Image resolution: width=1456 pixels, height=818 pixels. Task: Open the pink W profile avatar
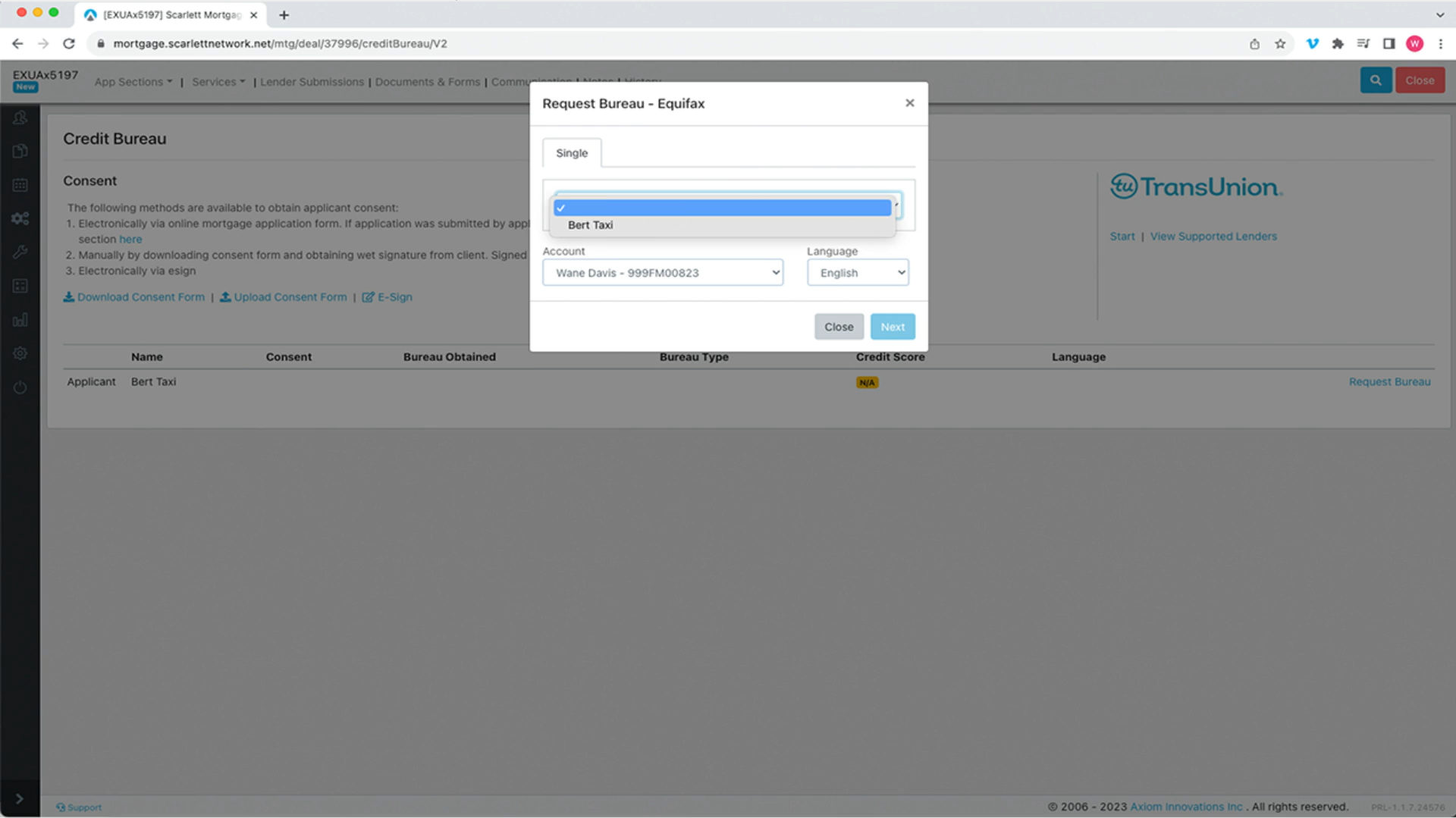1415,44
